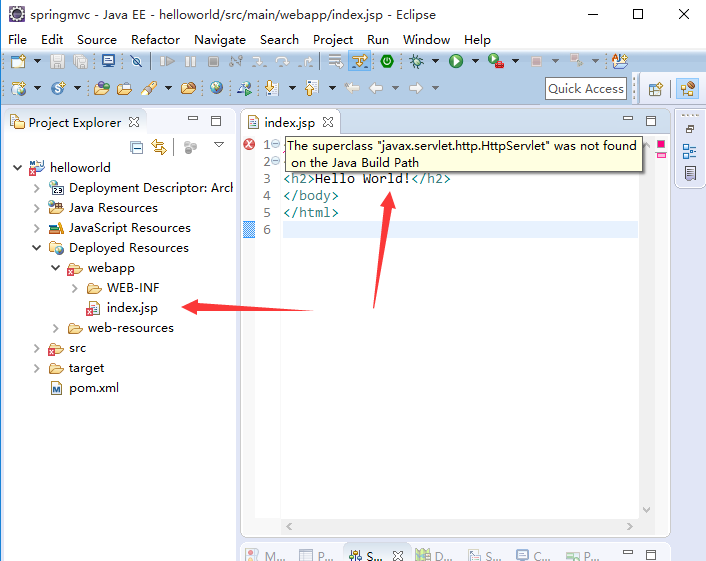The image size is (706, 561).
Task: Click the green Run play icon
Action: (x=456, y=61)
